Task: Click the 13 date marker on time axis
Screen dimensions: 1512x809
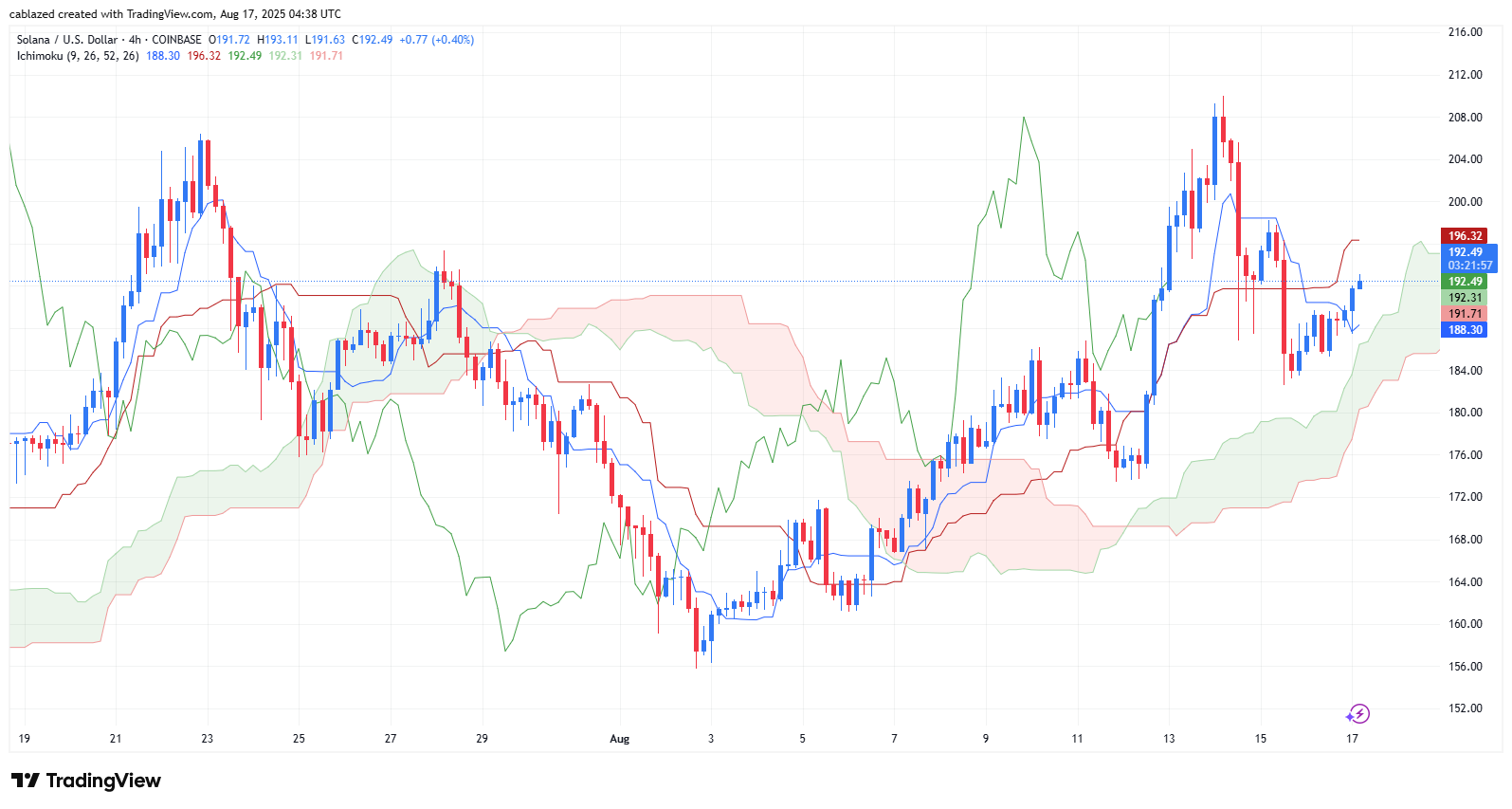Action: point(1169,739)
